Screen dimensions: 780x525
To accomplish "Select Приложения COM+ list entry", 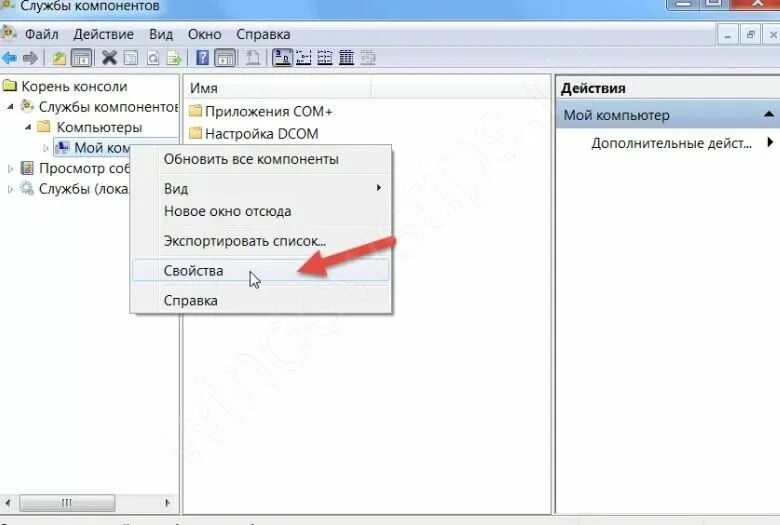I will (269, 111).
